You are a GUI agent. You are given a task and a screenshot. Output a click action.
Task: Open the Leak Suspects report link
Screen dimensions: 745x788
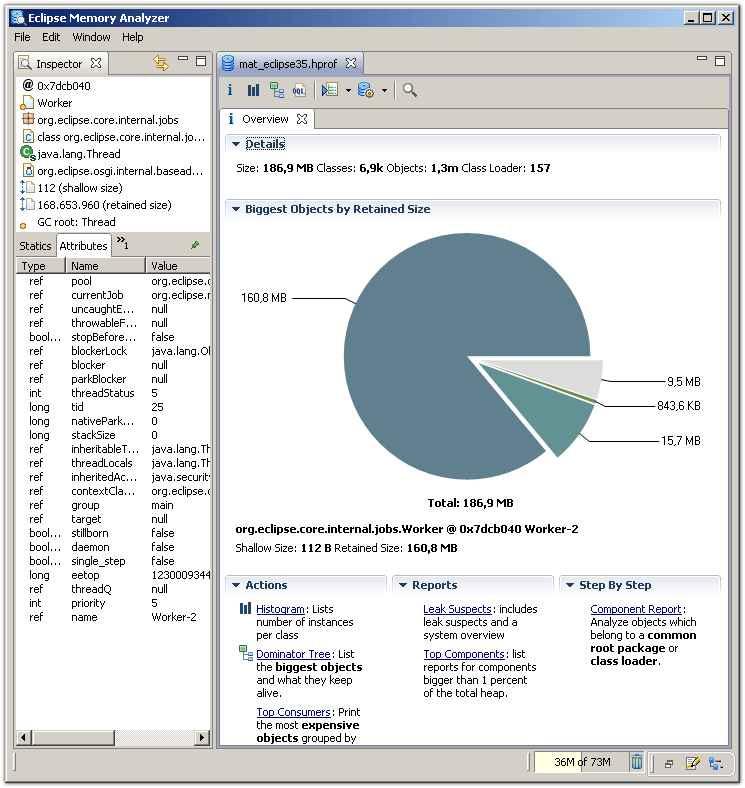click(457, 609)
